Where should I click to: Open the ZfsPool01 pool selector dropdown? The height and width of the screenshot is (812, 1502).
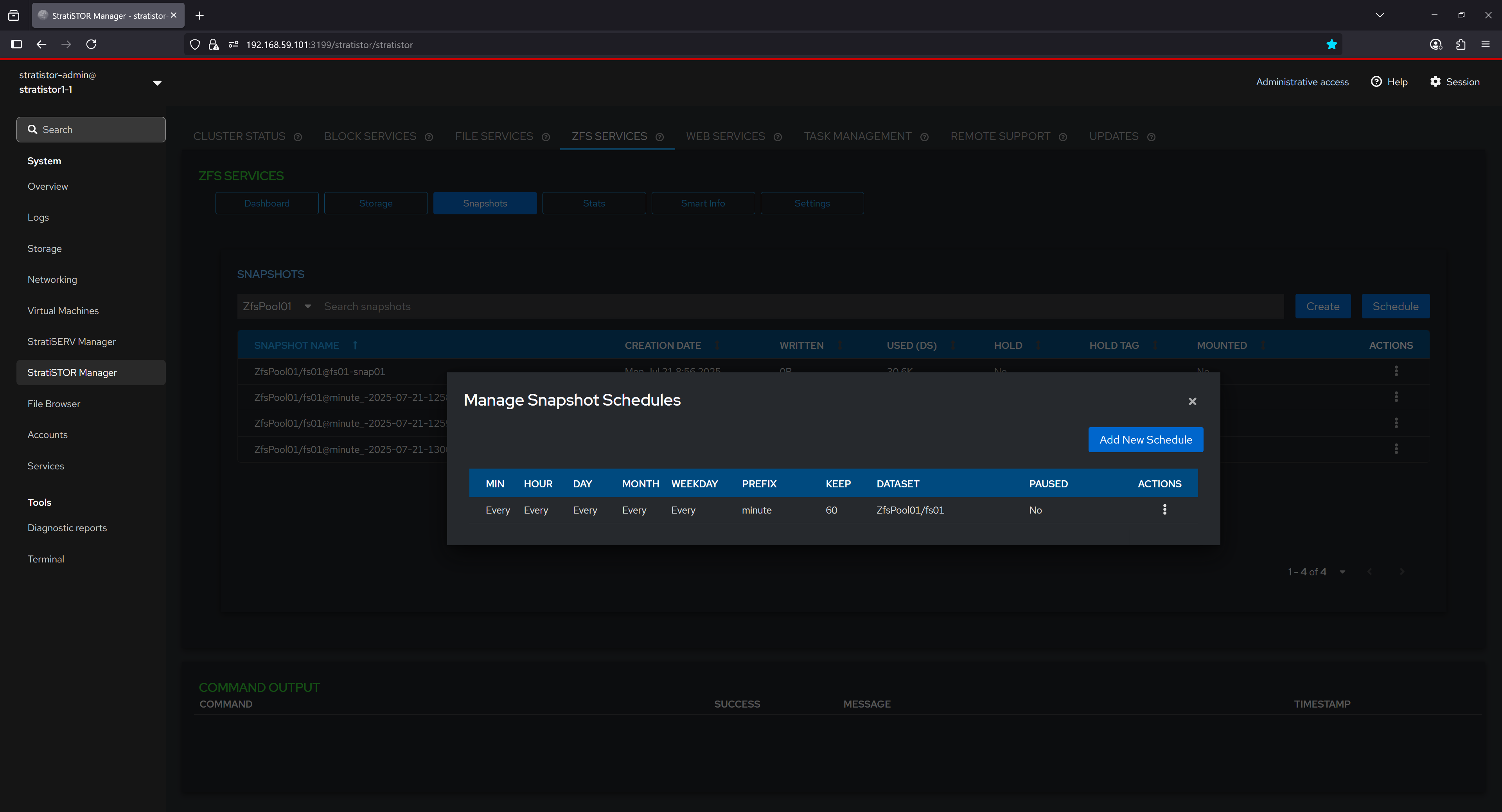(x=277, y=306)
